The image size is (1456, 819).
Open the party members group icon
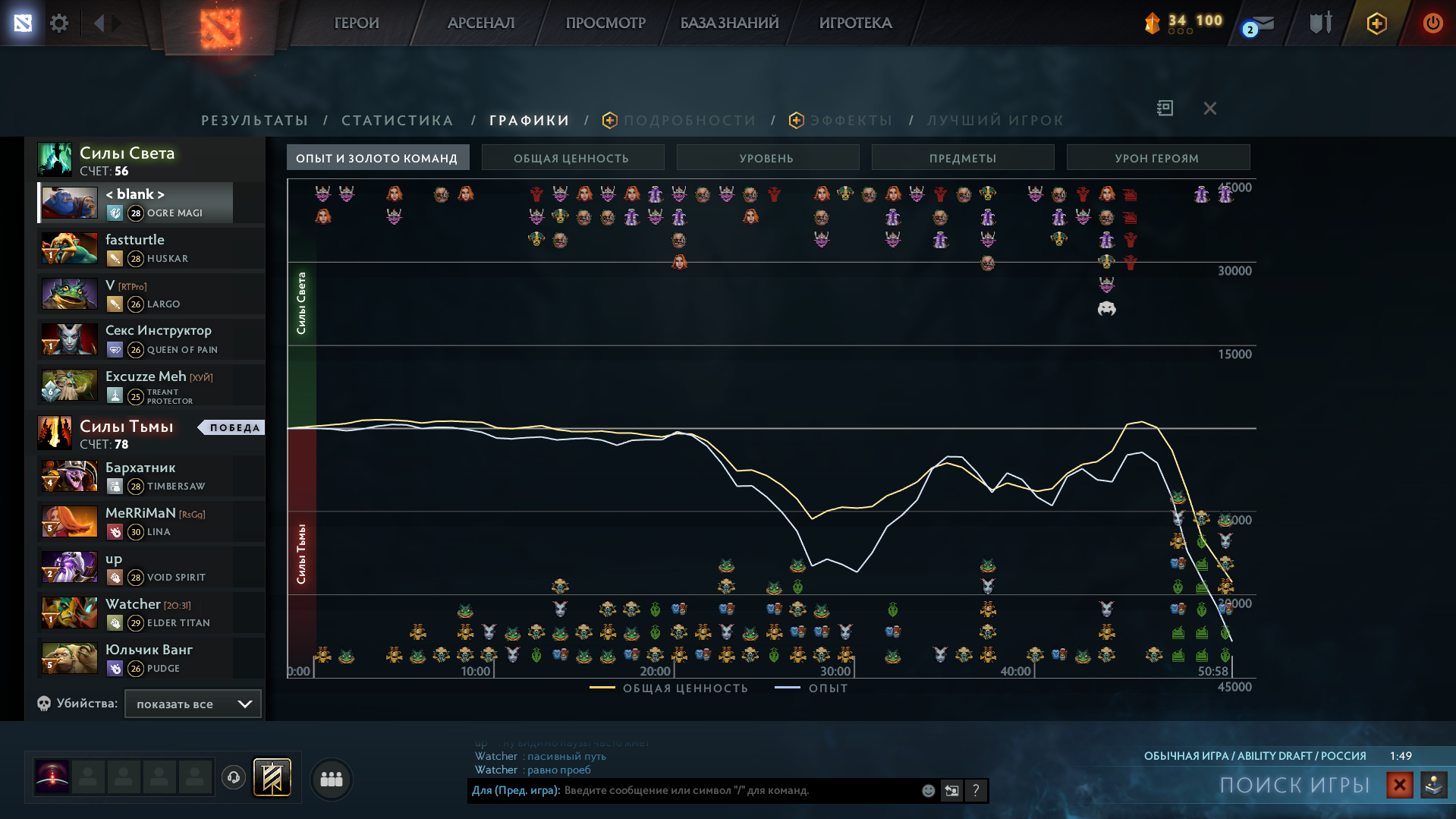[x=332, y=779]
